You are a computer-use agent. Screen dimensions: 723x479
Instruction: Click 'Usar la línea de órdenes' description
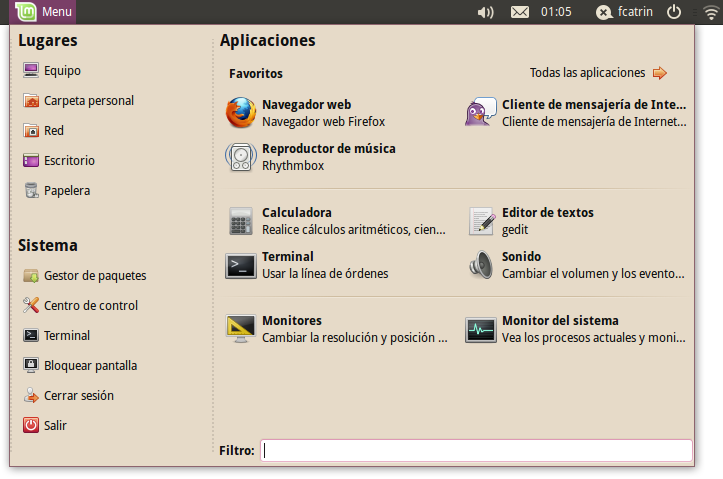pyautogui.click(x=325, y=273)
